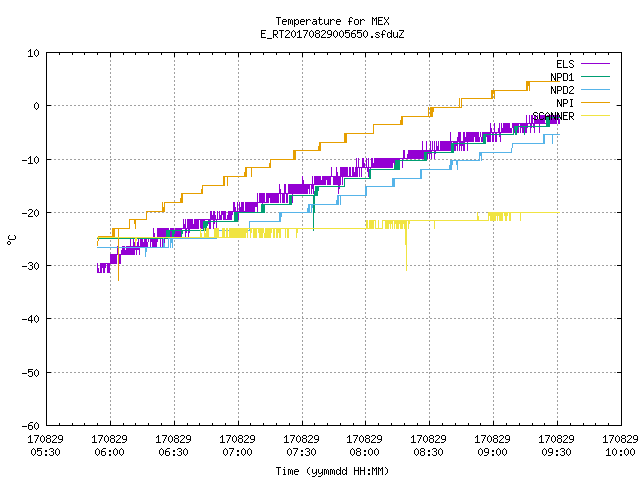
Task: Click the x-axis tick label 09:30
Action: tap(556, 452)
